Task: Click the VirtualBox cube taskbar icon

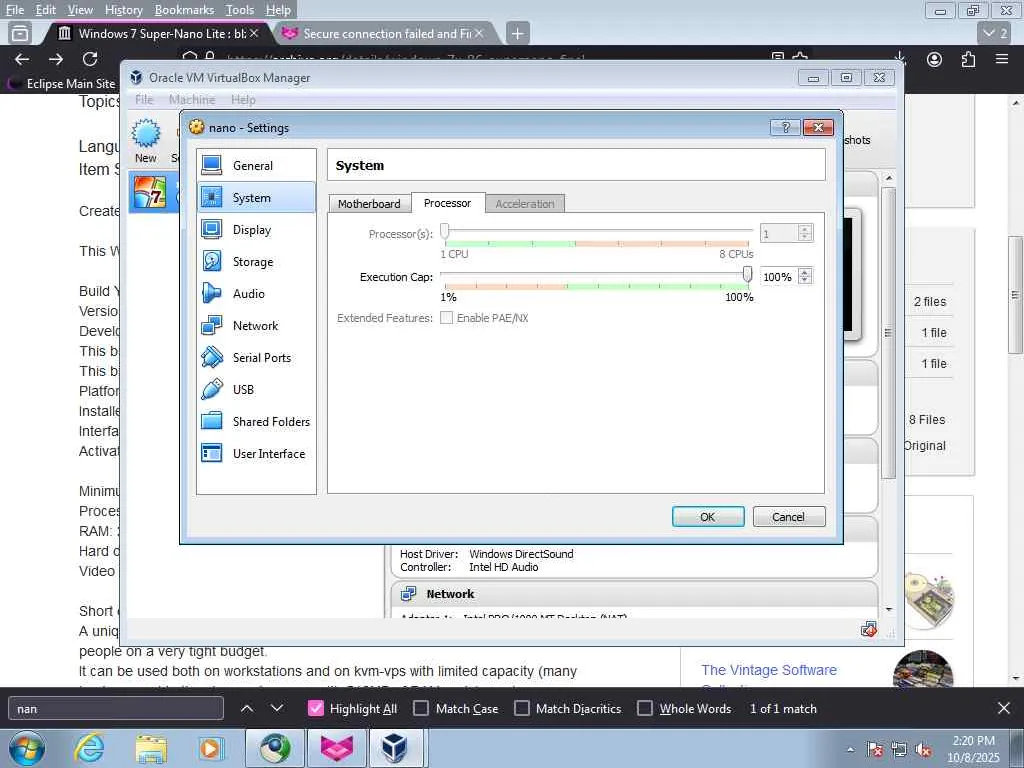Action: click(x=395, y=748)
